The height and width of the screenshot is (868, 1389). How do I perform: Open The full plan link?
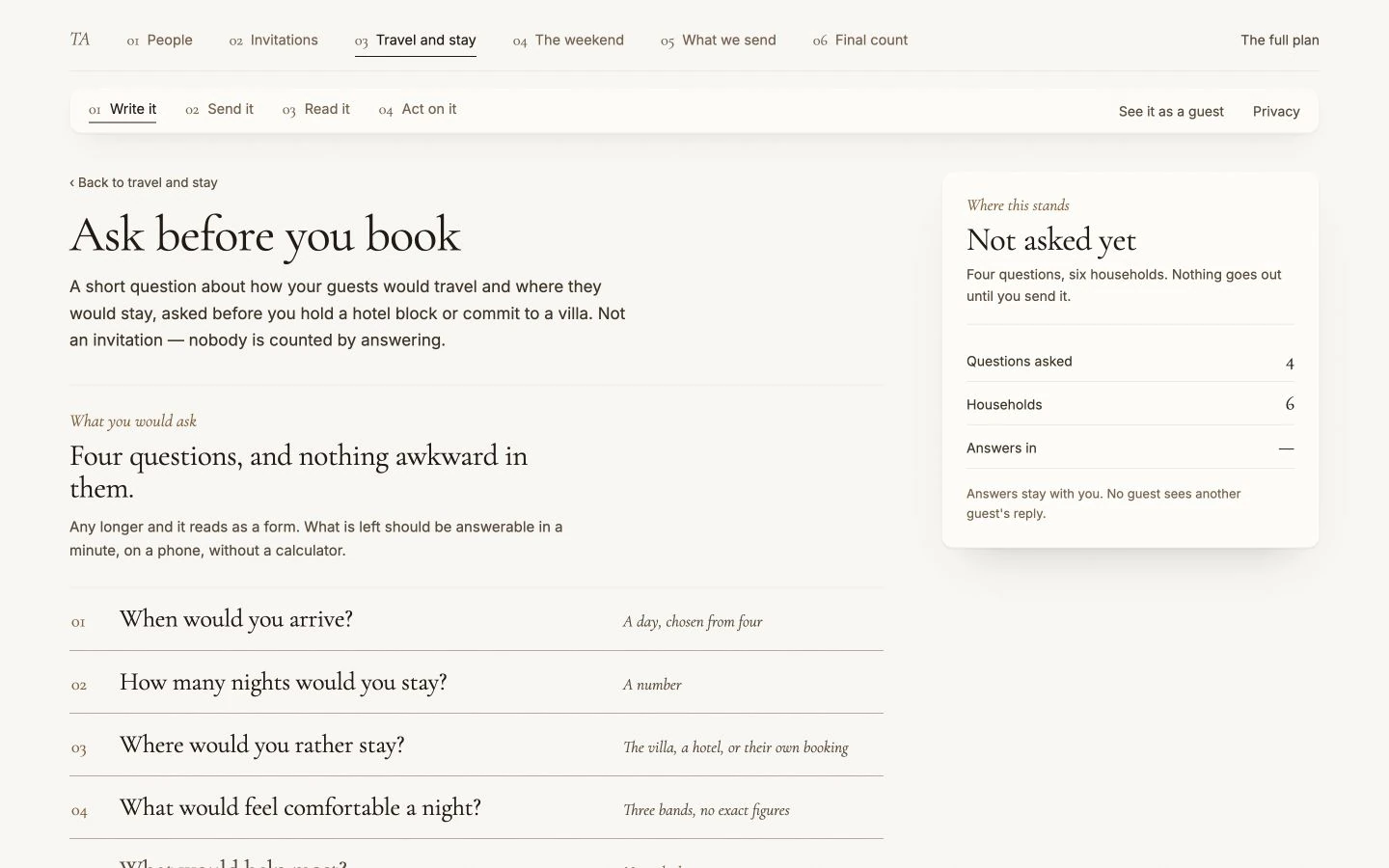click(x=1280, y=41)
